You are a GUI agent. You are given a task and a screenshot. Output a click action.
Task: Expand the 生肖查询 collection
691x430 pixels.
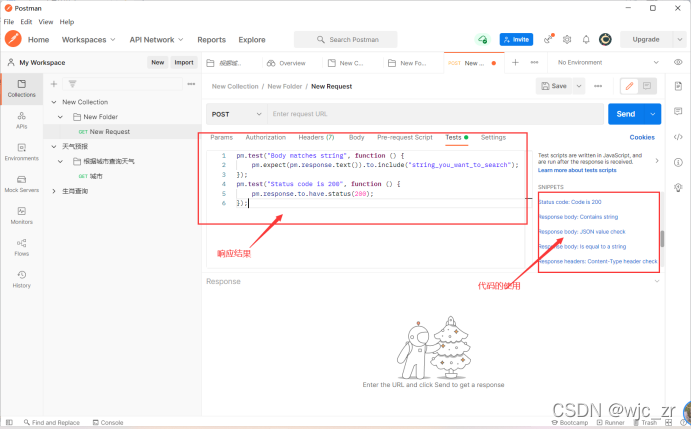coord(54,191)
